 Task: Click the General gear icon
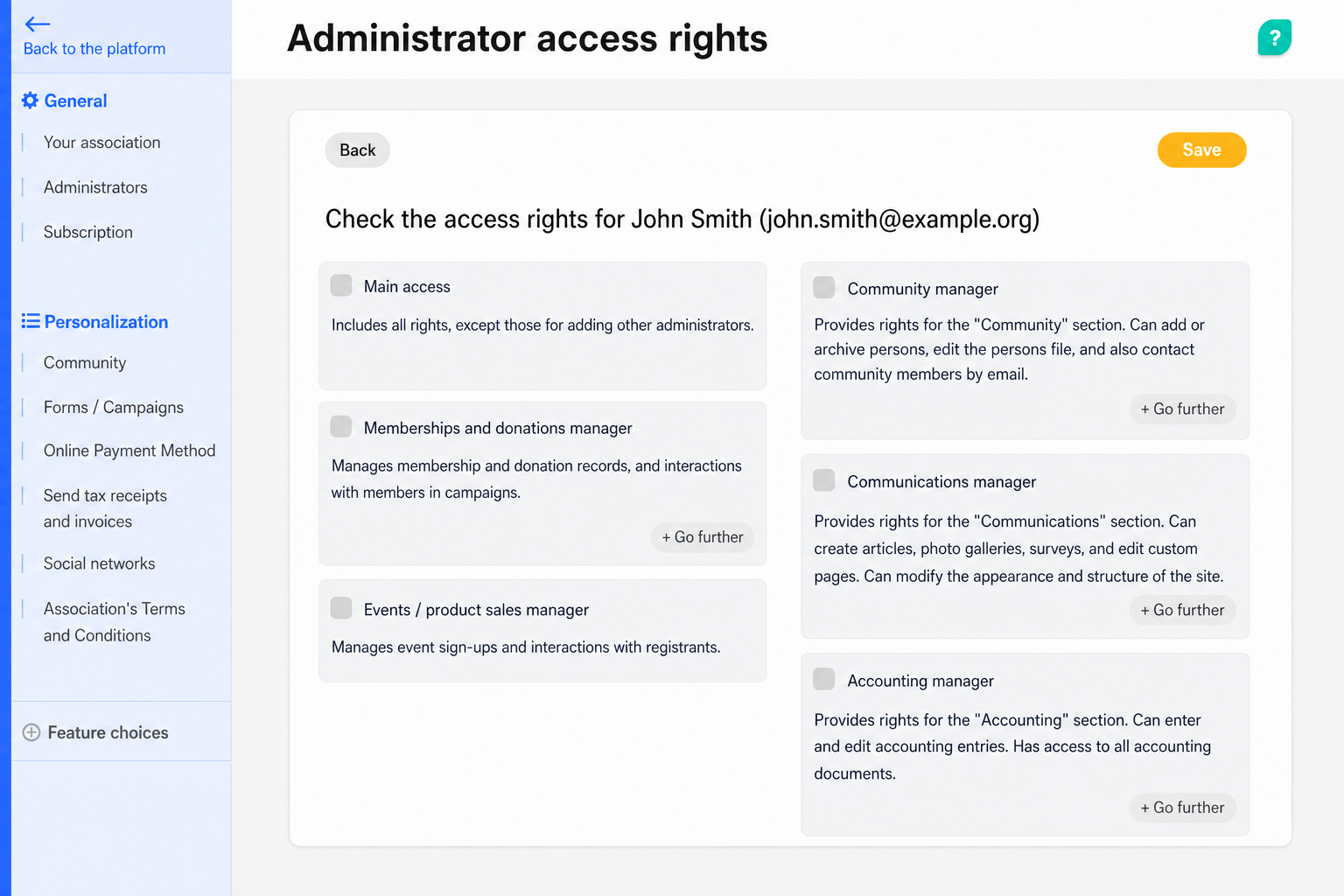point(30,101)
